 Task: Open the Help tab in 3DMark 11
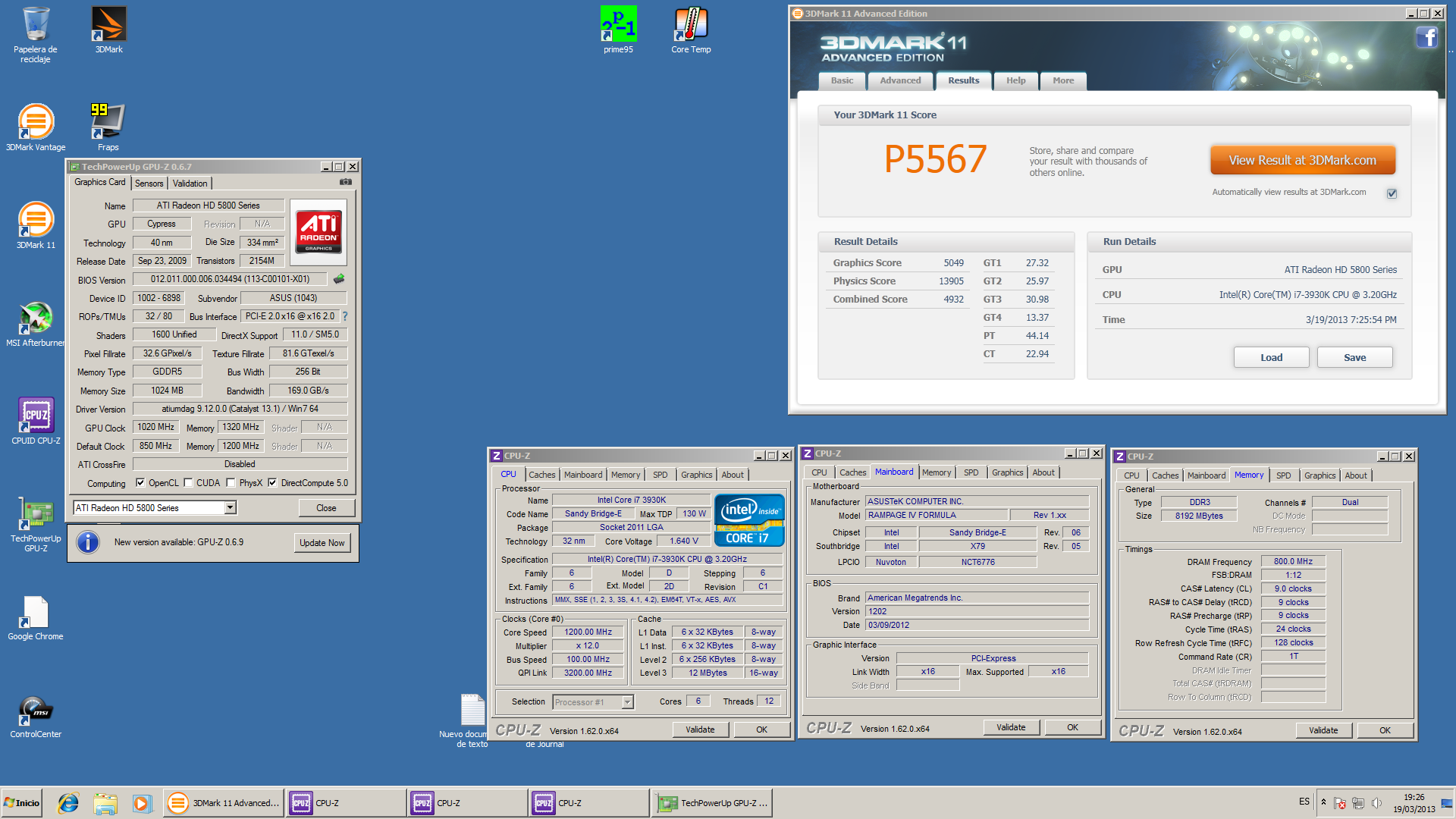(1015, 80)
